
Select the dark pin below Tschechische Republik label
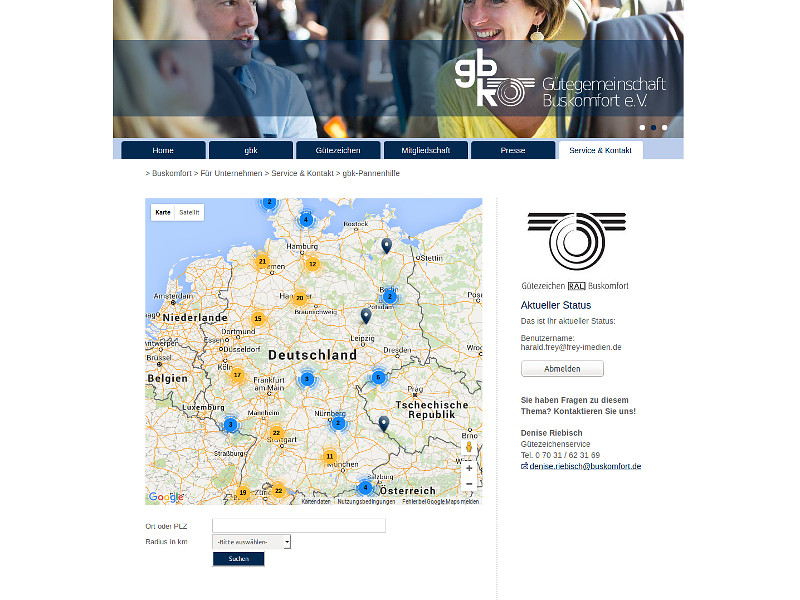pos(384,423)
